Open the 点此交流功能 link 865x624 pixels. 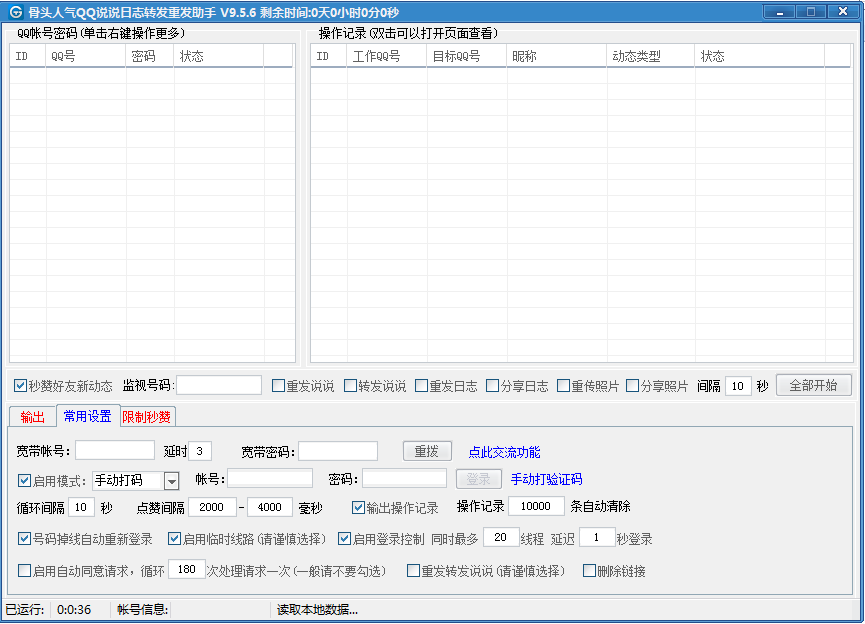tap(504, 452)
